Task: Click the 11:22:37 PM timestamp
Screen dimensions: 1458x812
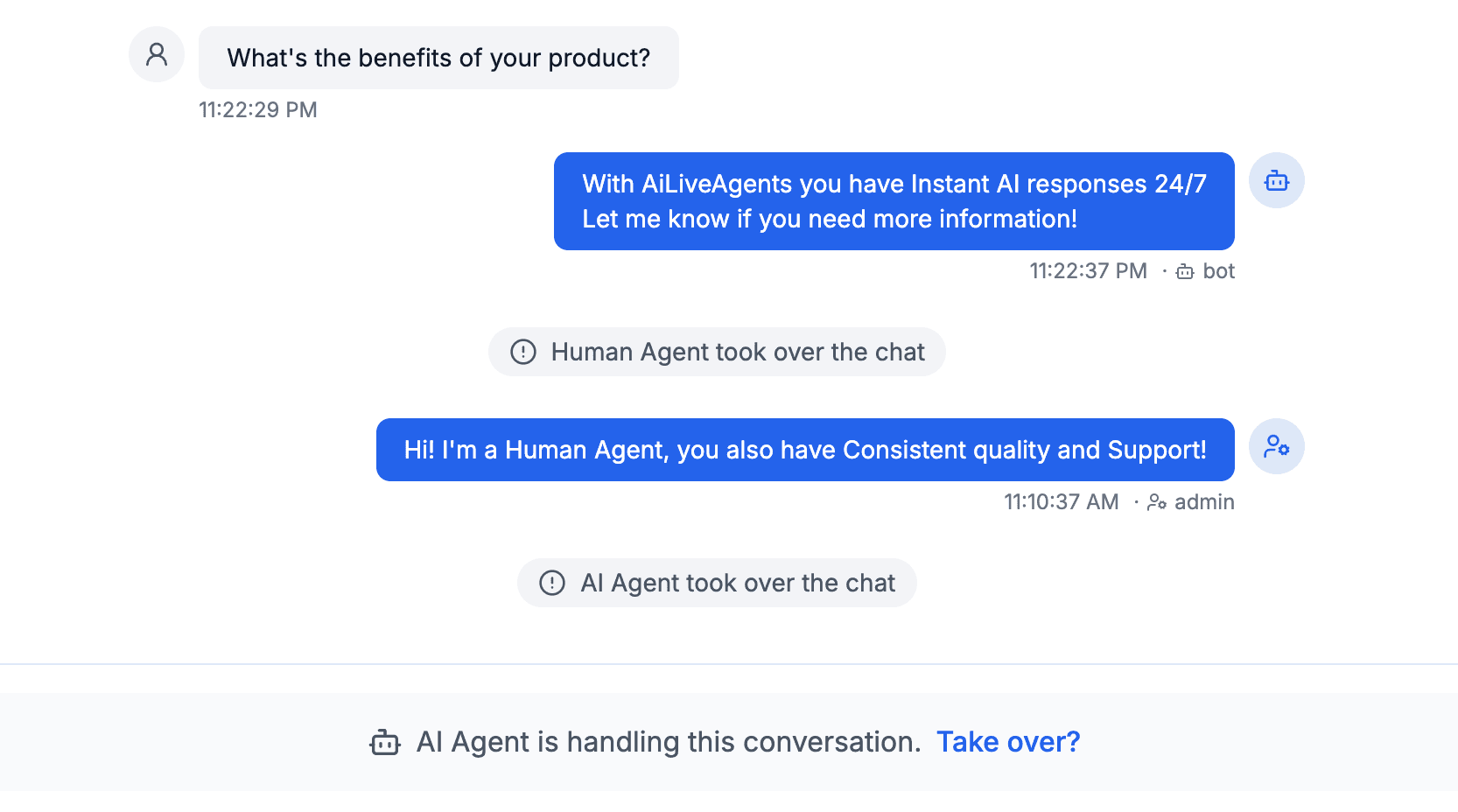Action: click(x=1088, y=271)
